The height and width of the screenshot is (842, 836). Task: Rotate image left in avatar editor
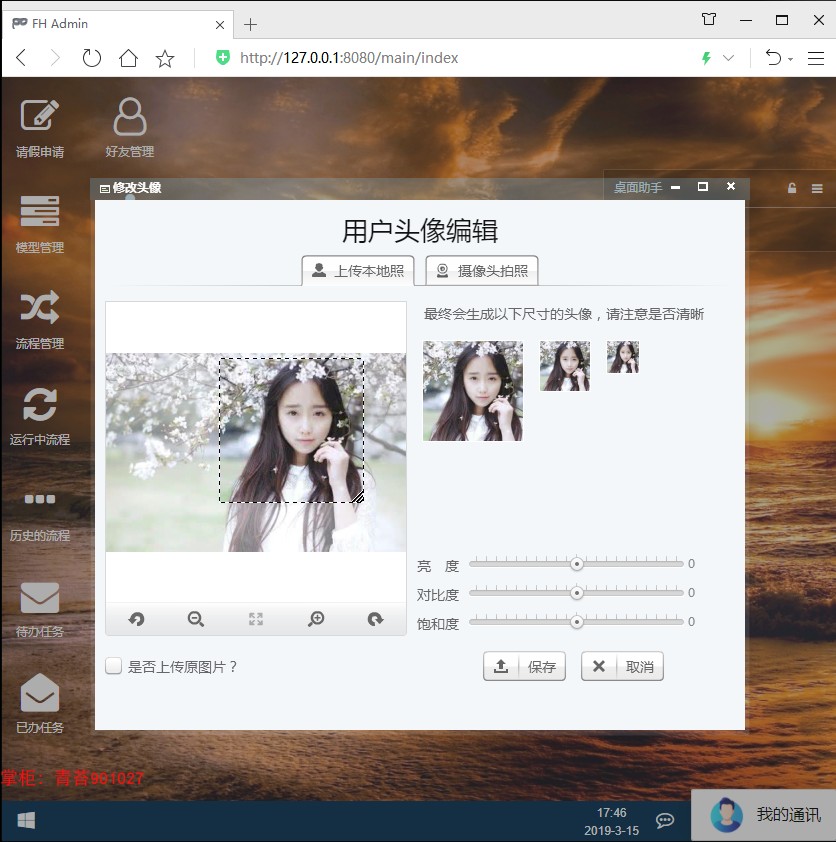[136, 619]
